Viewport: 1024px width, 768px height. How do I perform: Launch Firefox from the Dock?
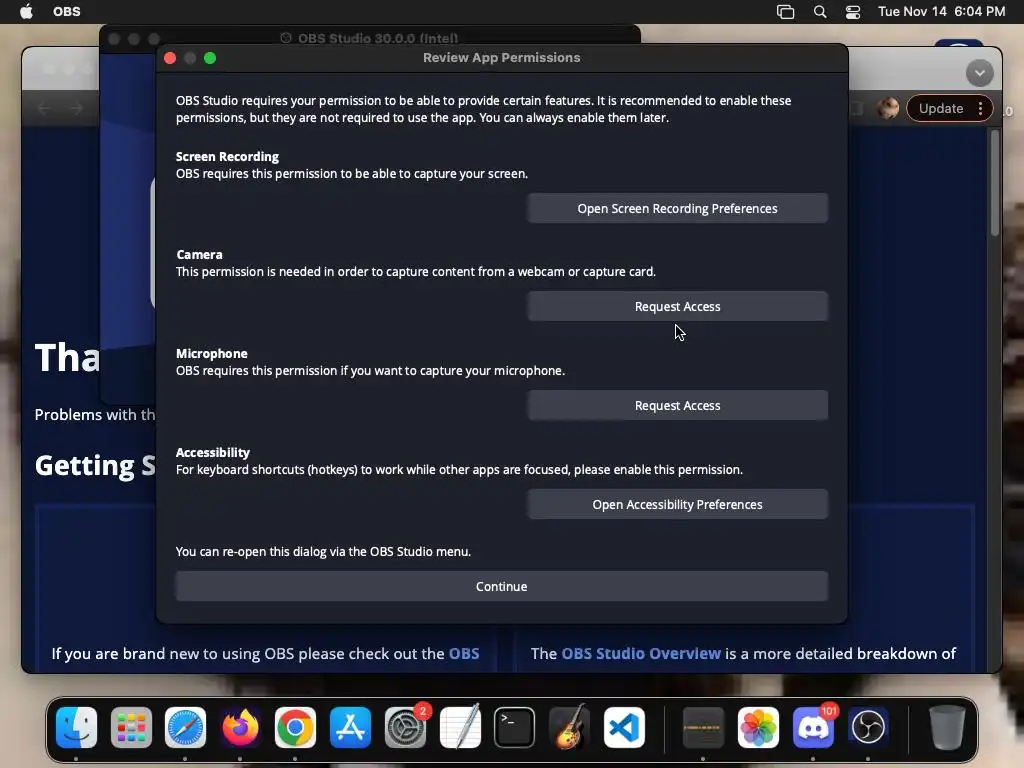coord(240,727)
